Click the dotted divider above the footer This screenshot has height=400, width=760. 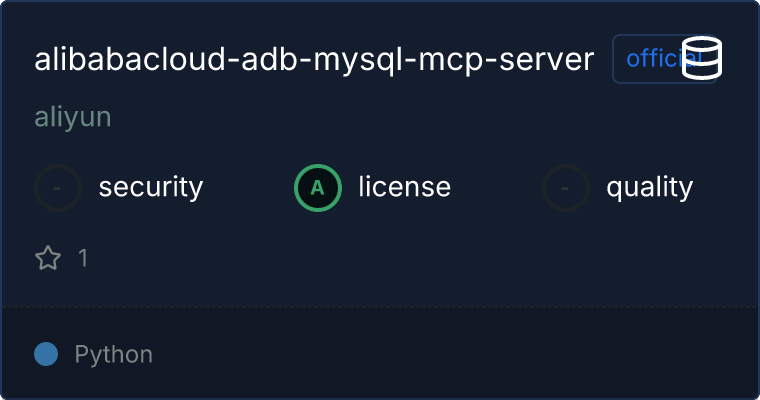coord(380,306)
